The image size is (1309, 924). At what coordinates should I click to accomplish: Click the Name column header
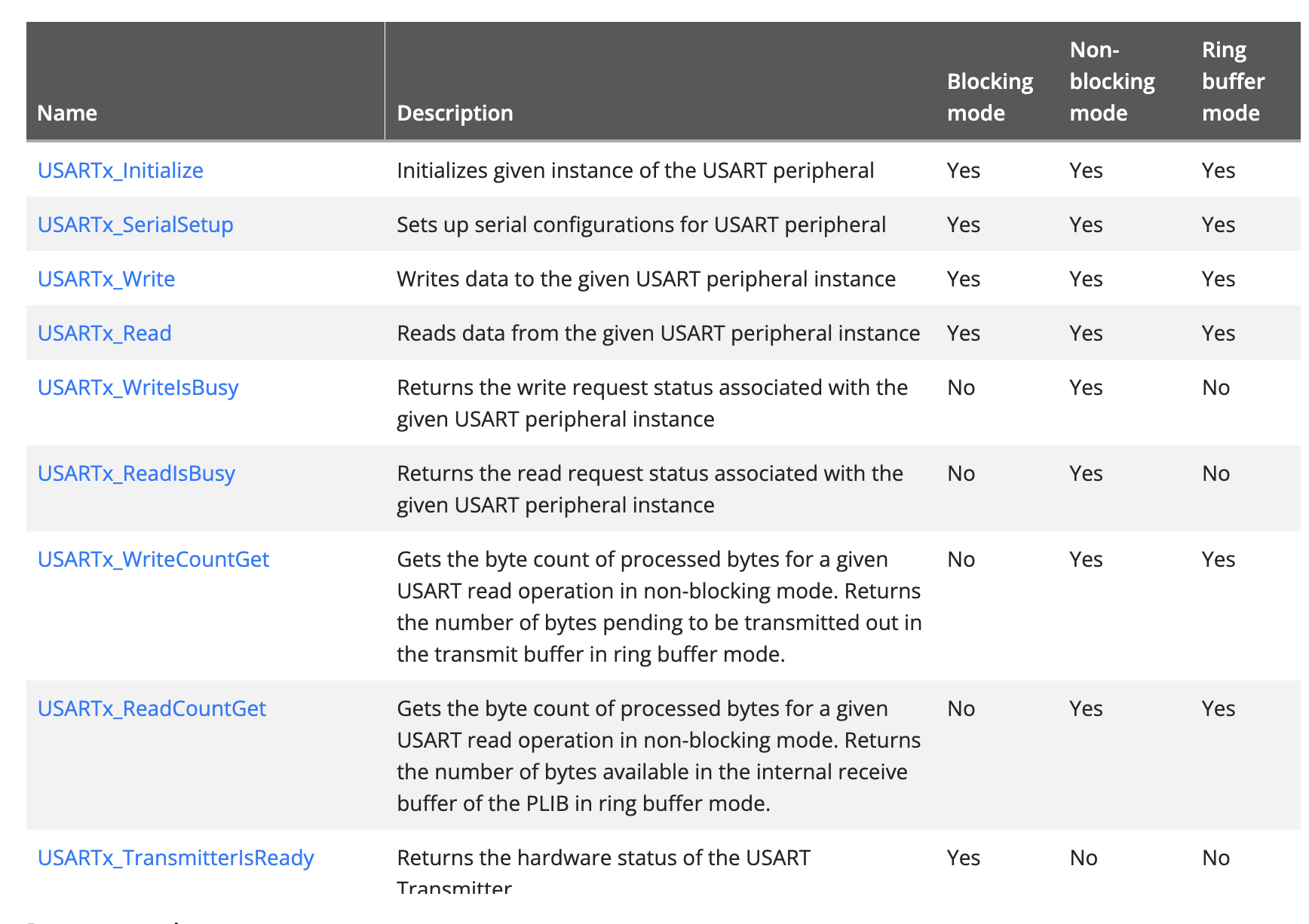pyautogui.click(x=67, y=113)
